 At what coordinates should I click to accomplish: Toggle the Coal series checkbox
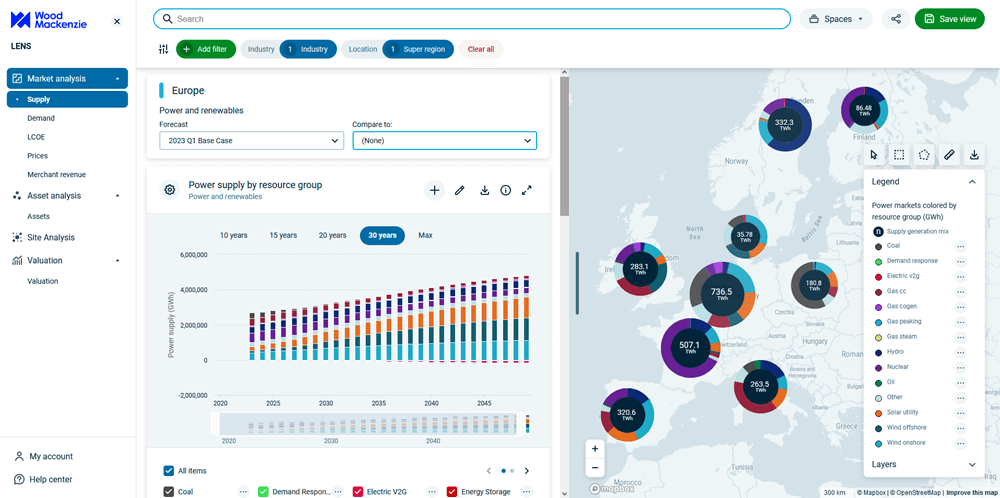(x=168, y=492)
